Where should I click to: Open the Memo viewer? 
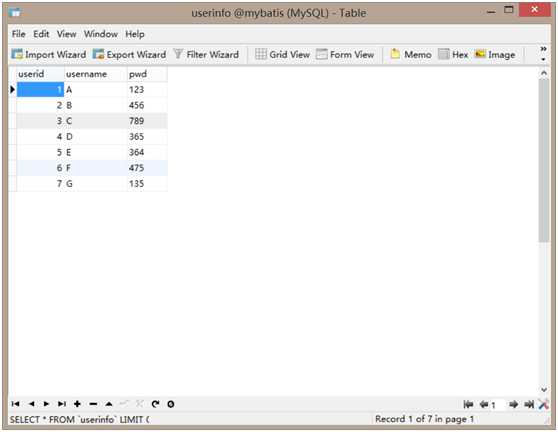pos(411,54)
